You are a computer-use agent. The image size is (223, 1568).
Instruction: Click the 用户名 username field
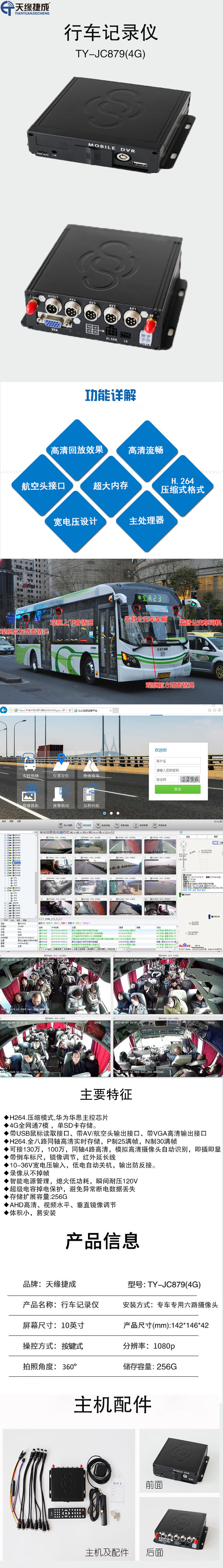tap(177, 761)
